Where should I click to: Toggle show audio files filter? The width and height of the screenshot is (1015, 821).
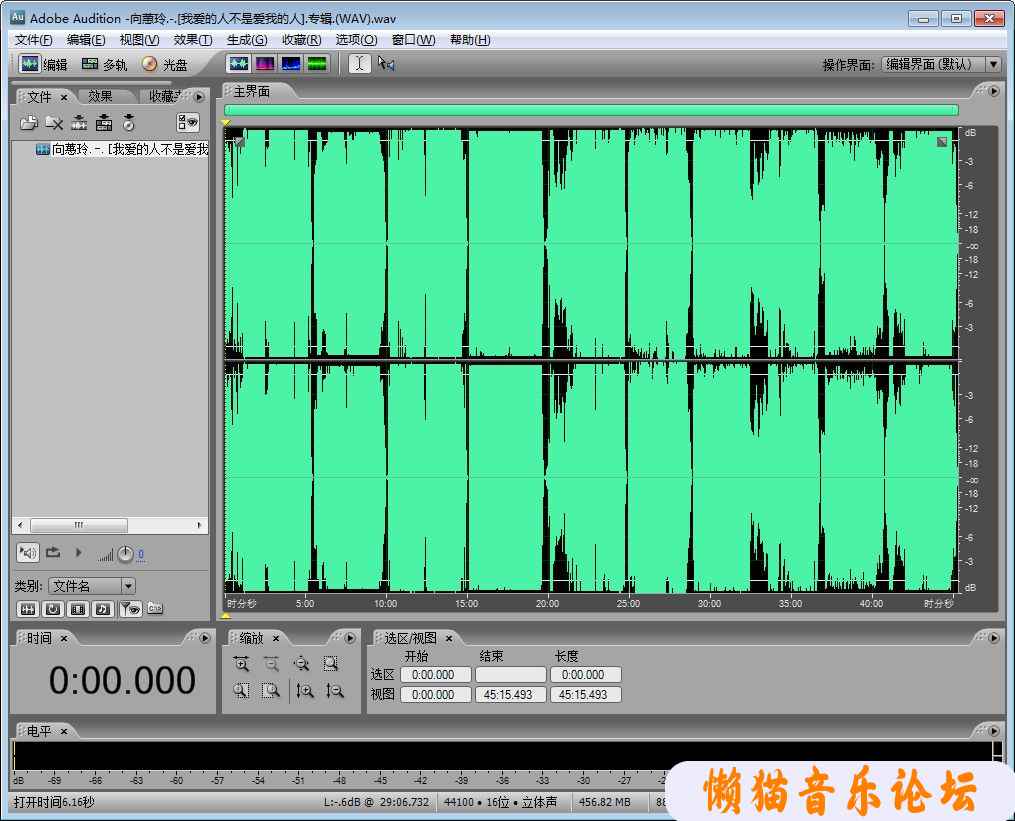[x=28, y=609]
